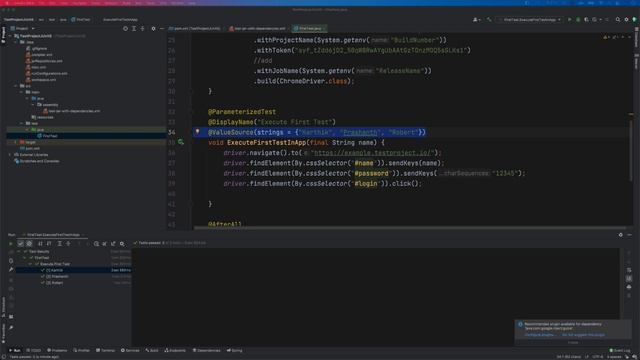
Task: Collapse the main folder in tree
Action: (22, 92)
